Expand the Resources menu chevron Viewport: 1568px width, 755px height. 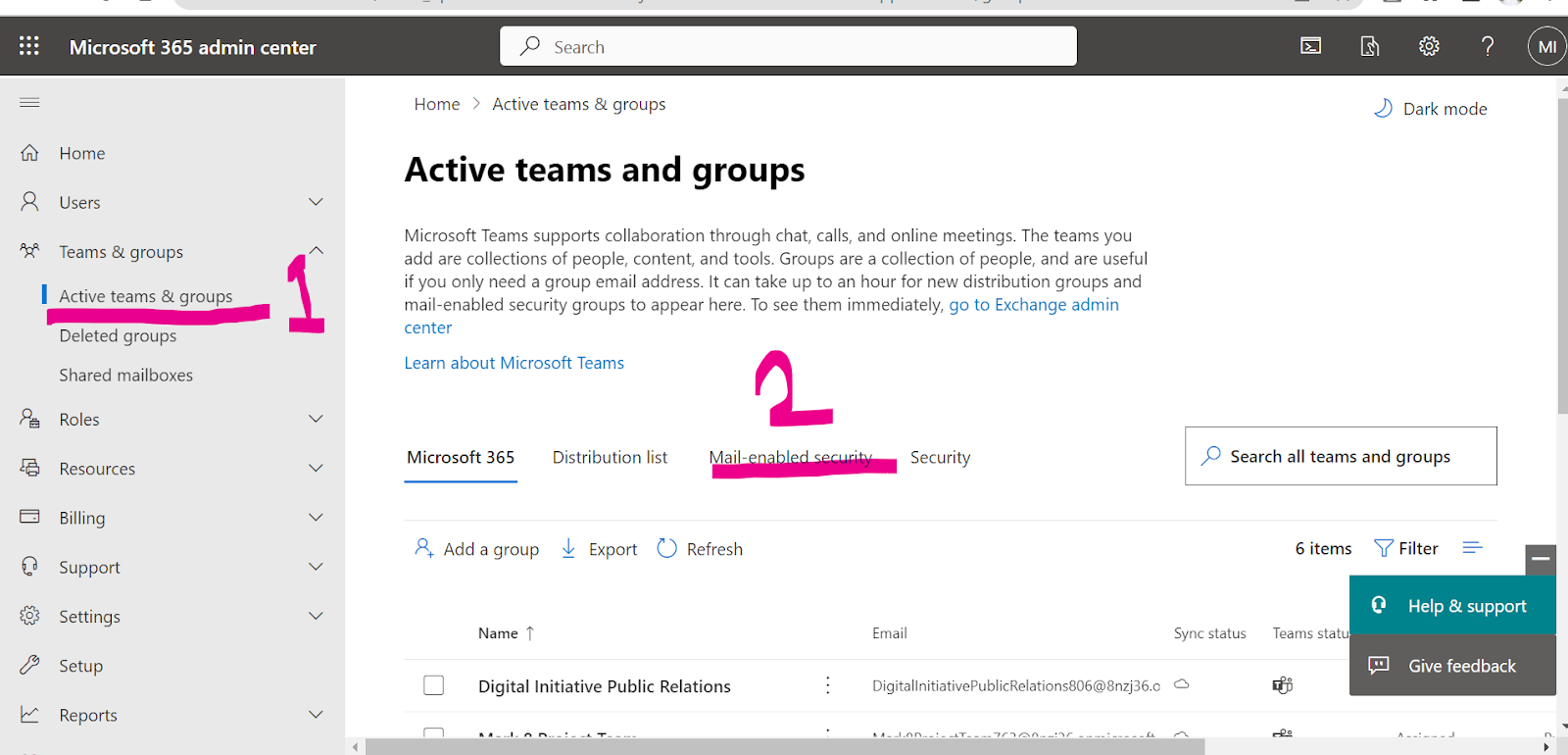[x=316, y=468]
